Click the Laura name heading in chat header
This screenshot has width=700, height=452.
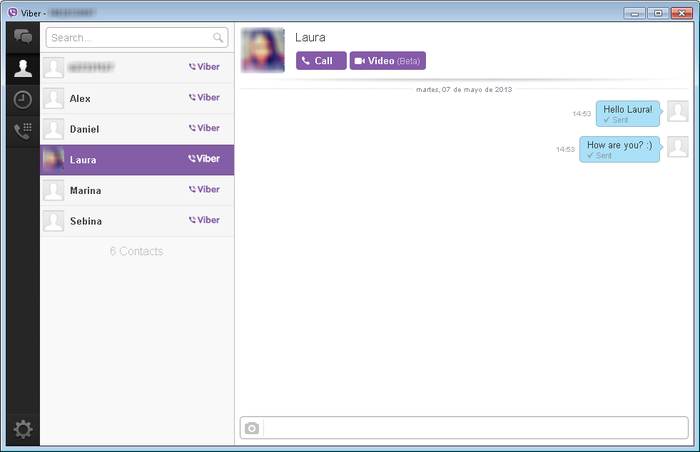click(x=310, y=38)
